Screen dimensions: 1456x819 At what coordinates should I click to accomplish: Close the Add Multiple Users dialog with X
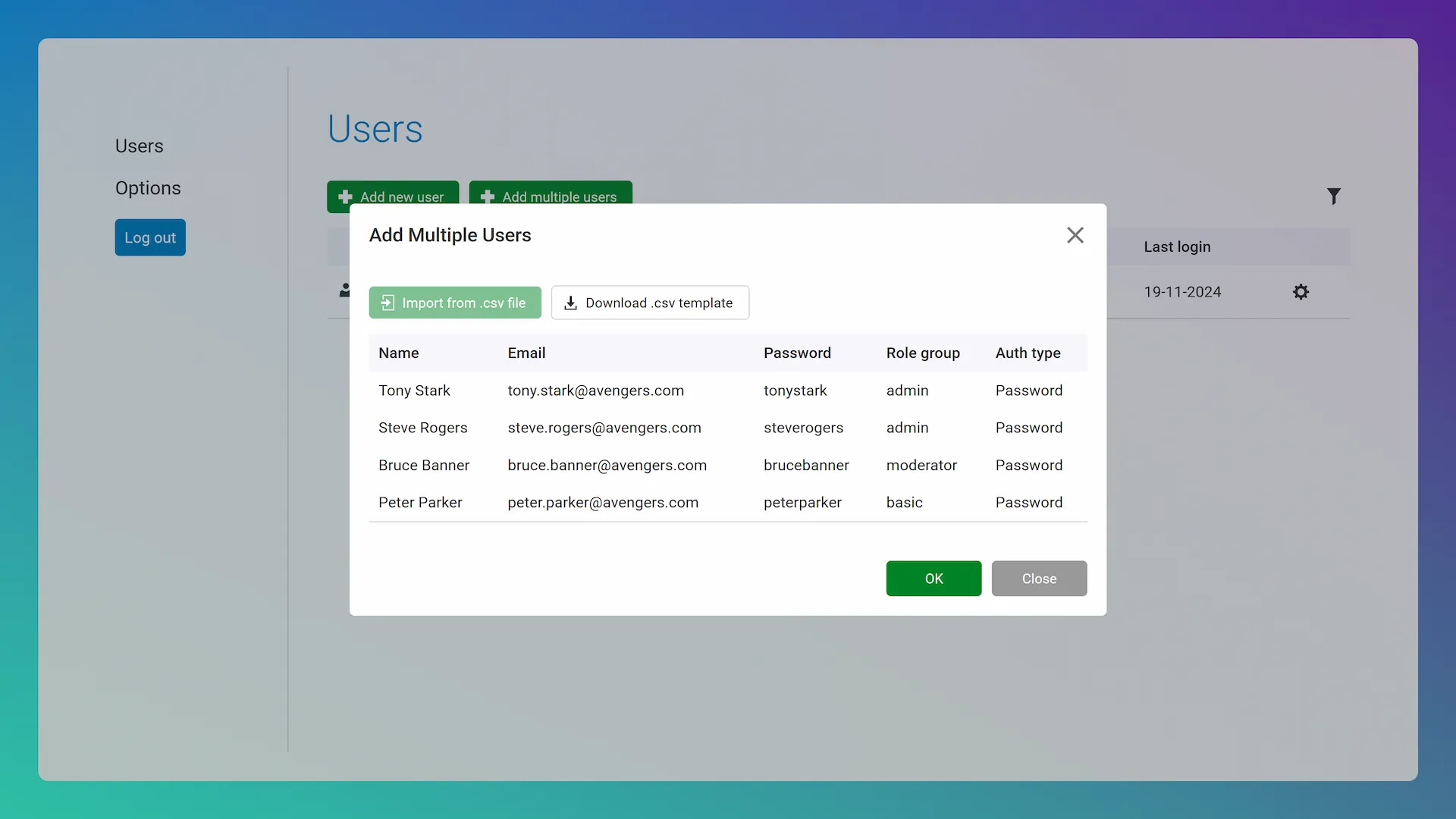(1075, 235)
